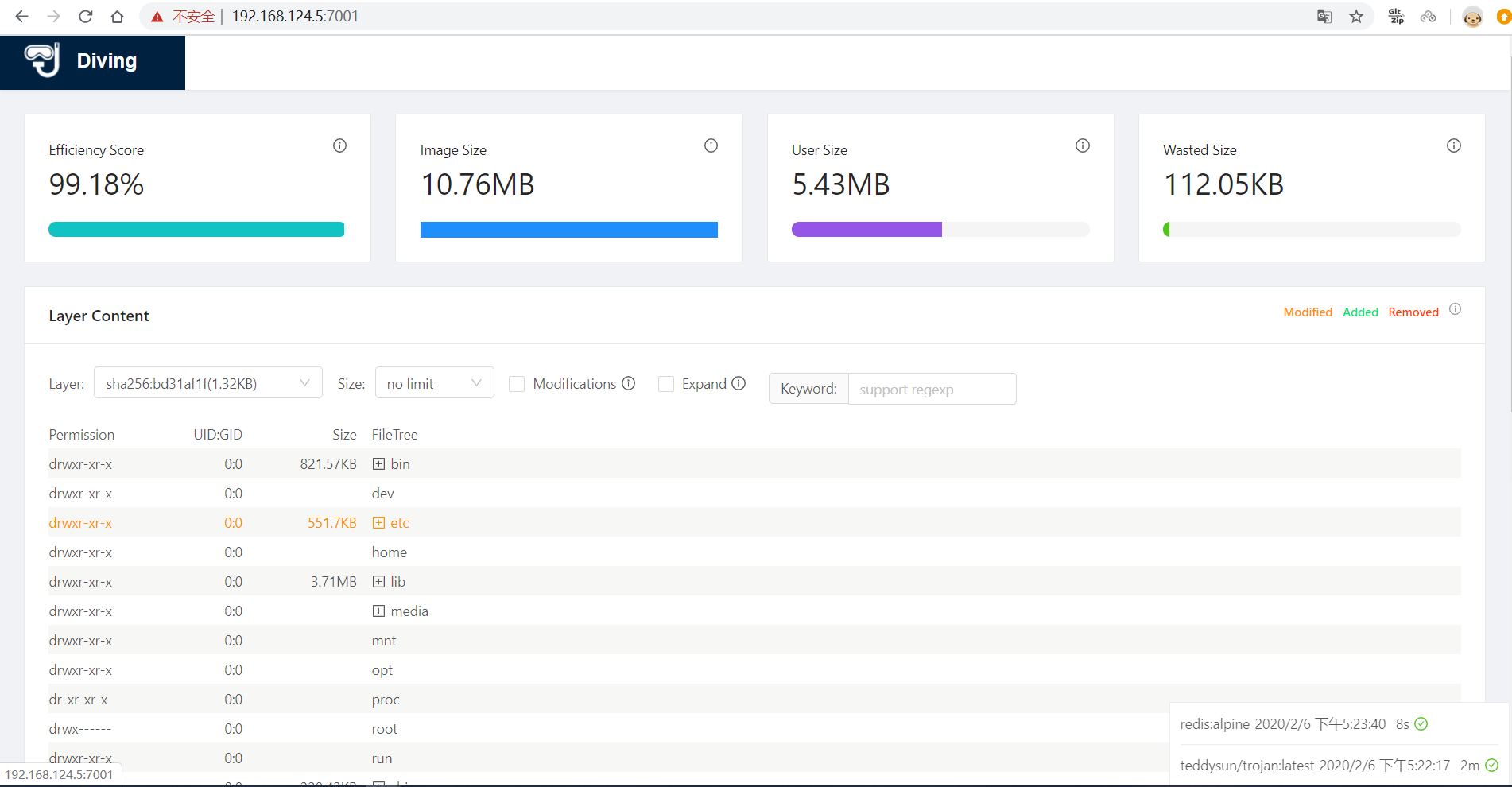The width and height of the screenshot is (1512, 787).
Task: Click the User Size info icon
Action: tap(1082, 145)
